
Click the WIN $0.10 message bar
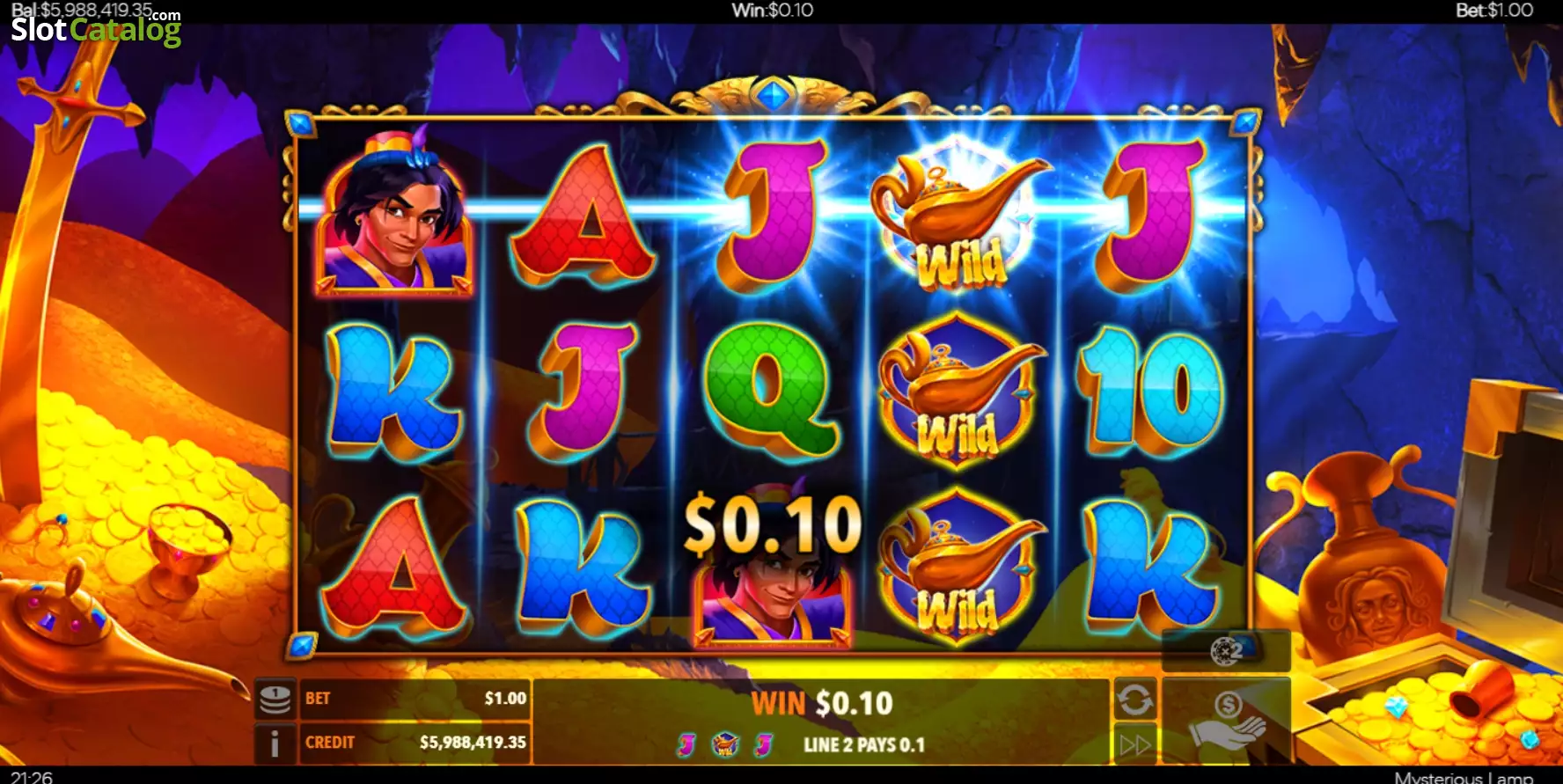(x=821, y=703)
